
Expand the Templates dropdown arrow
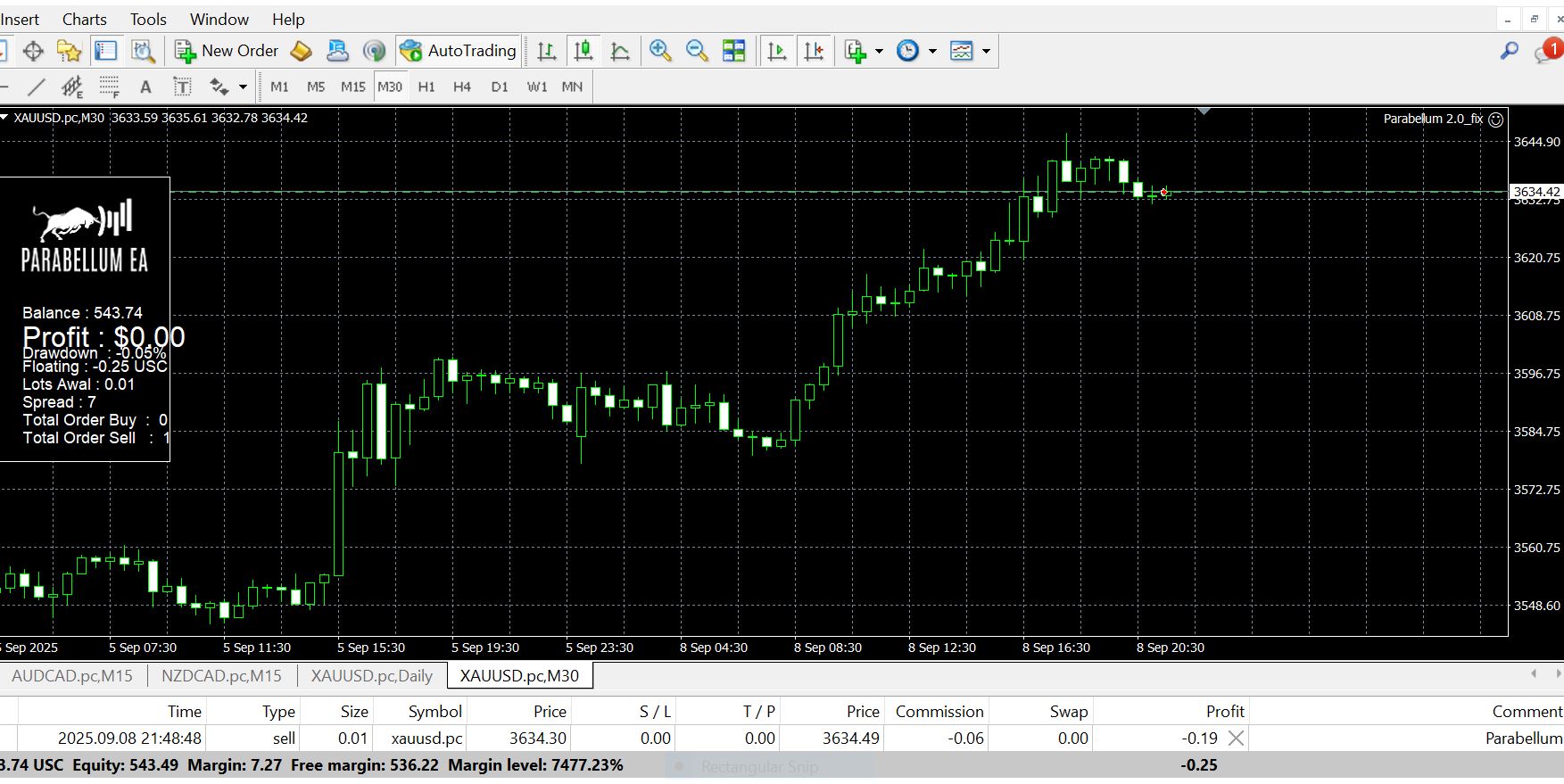[986, 51]
